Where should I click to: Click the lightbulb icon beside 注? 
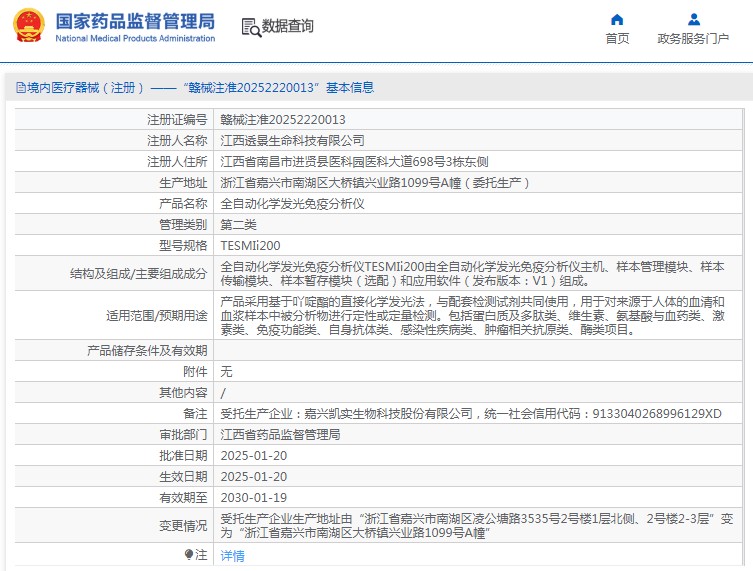(189, 554)
